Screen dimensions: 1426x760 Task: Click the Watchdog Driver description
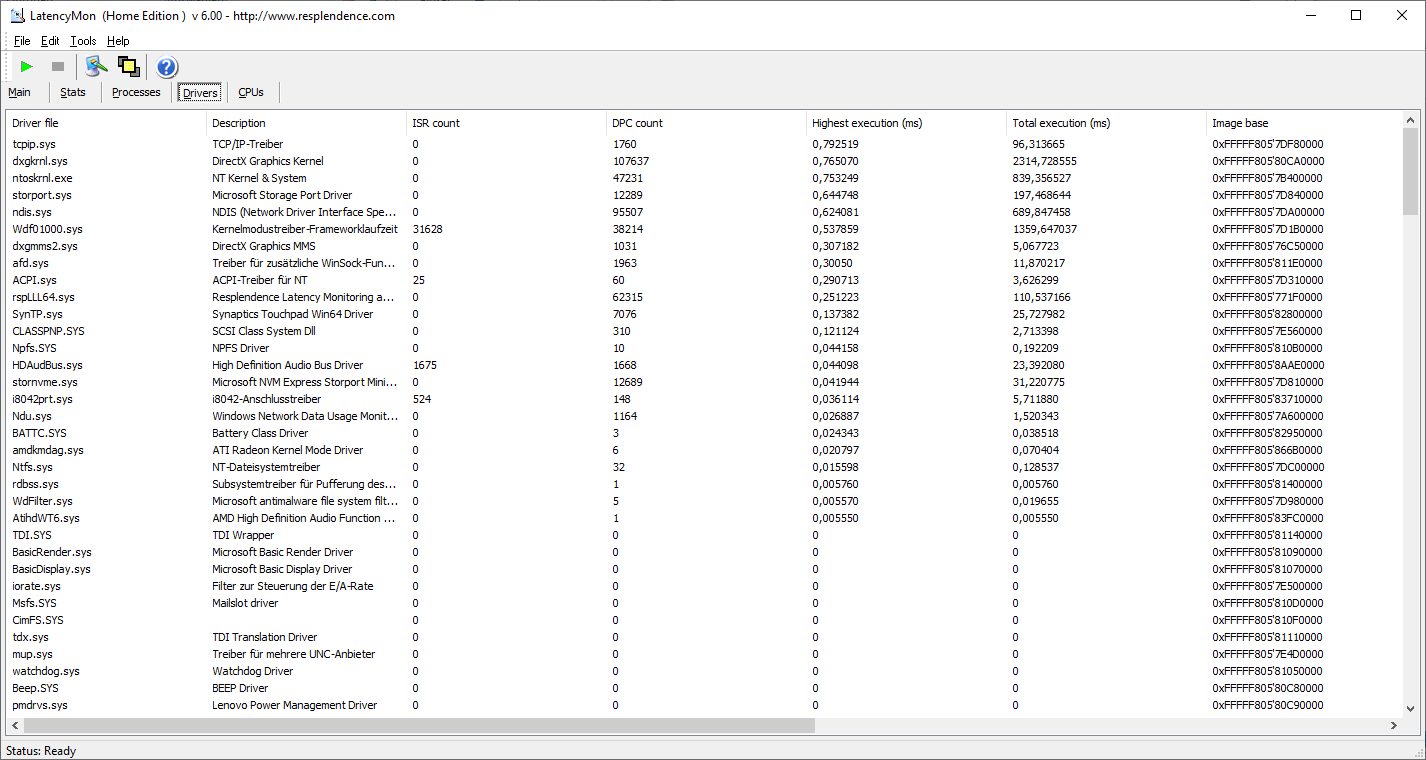pos(253,671)
